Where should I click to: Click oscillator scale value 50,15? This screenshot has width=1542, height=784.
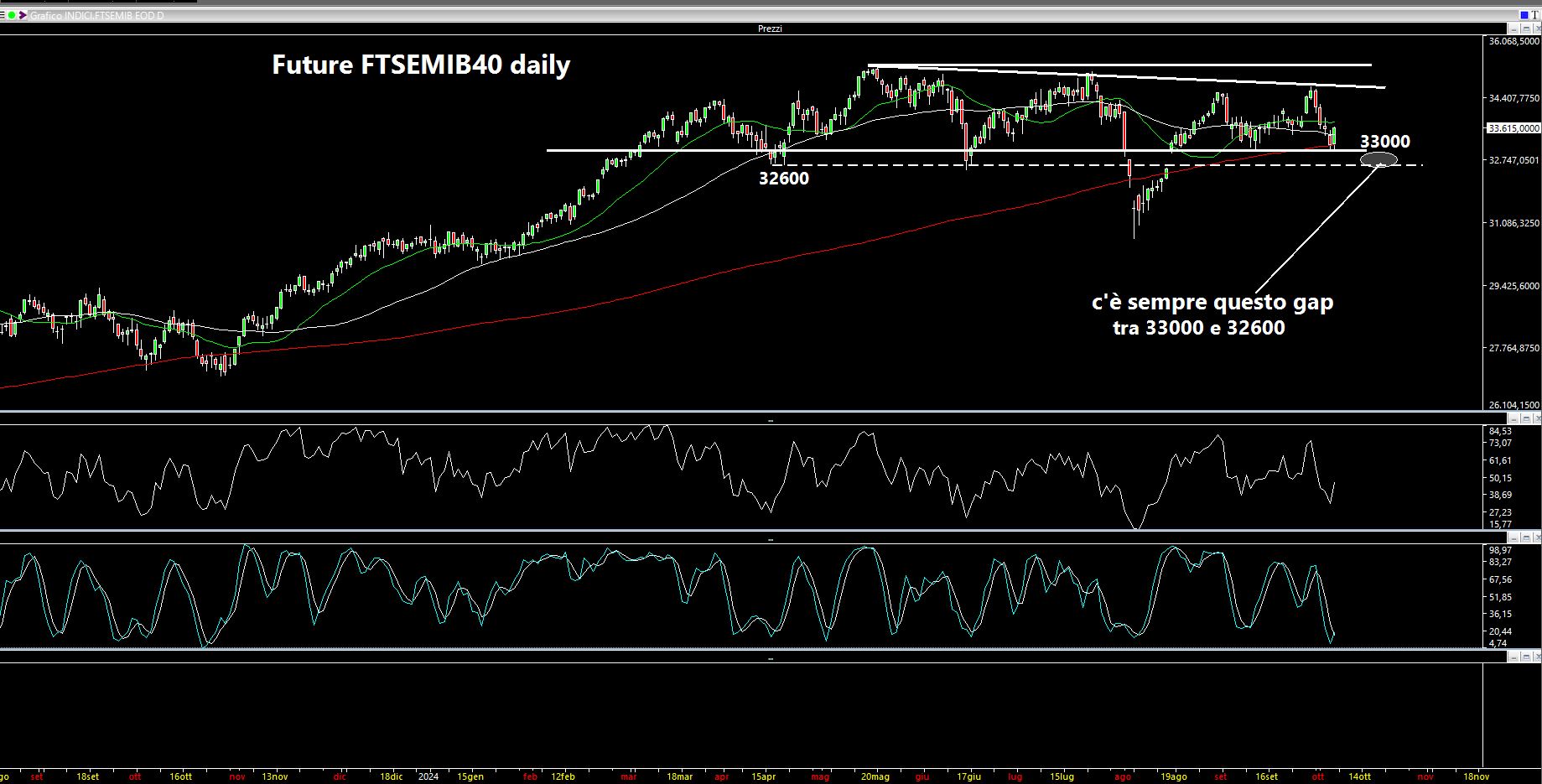[x=1501, y=478]
